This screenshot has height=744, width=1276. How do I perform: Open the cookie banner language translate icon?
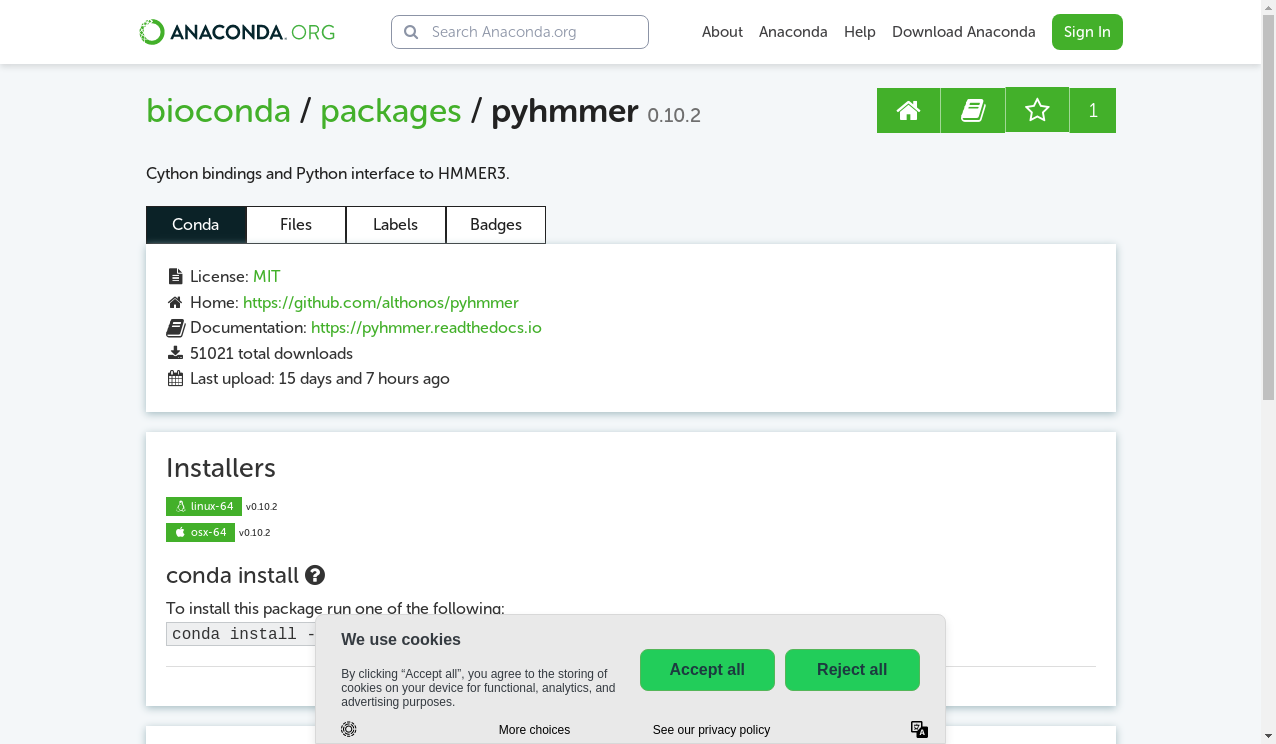(x=919, y=729)
